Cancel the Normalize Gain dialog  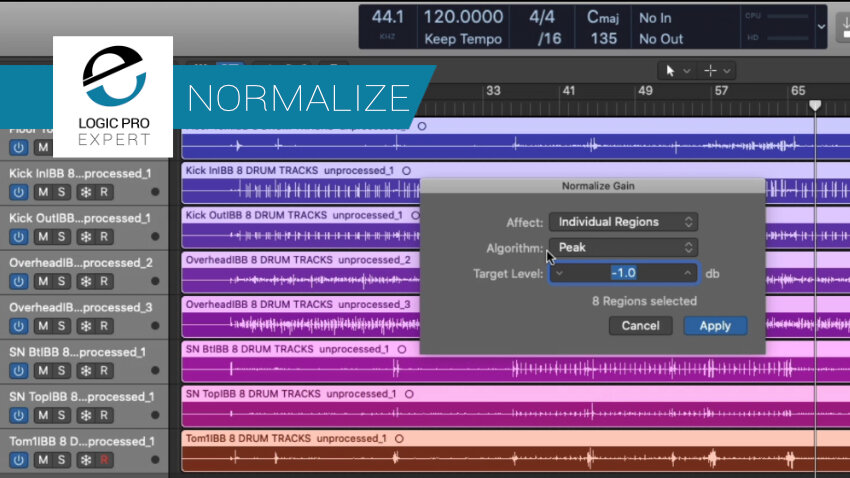coord(640,326)
